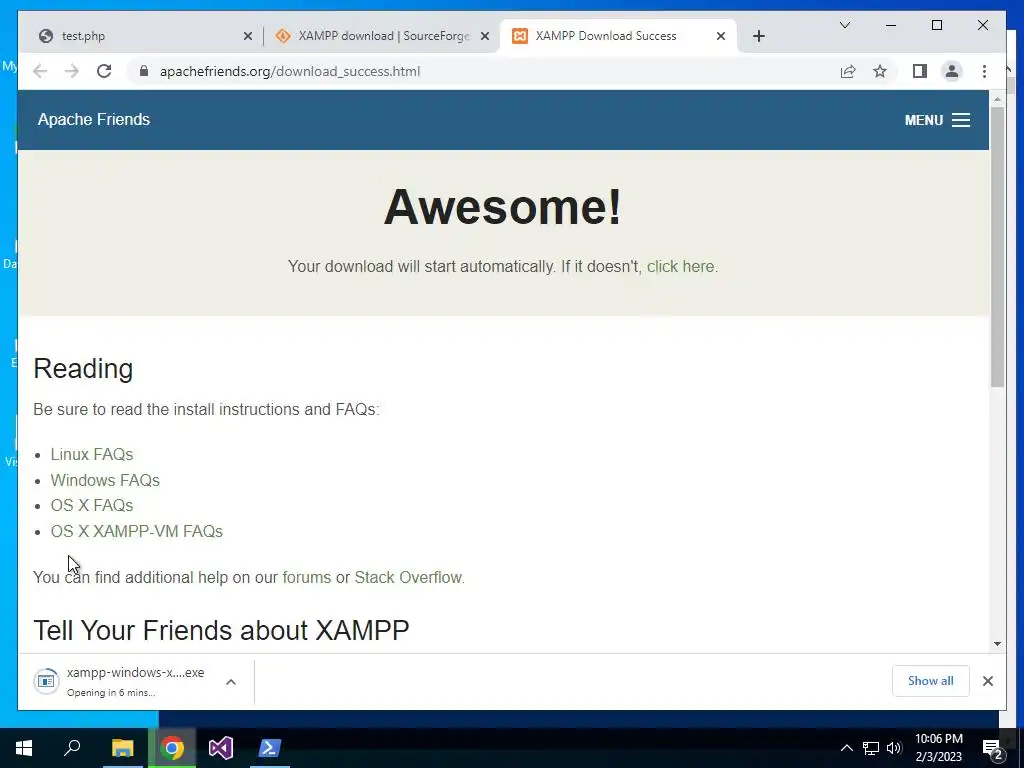Expand the MENU hamburger

tap(937, 120)
